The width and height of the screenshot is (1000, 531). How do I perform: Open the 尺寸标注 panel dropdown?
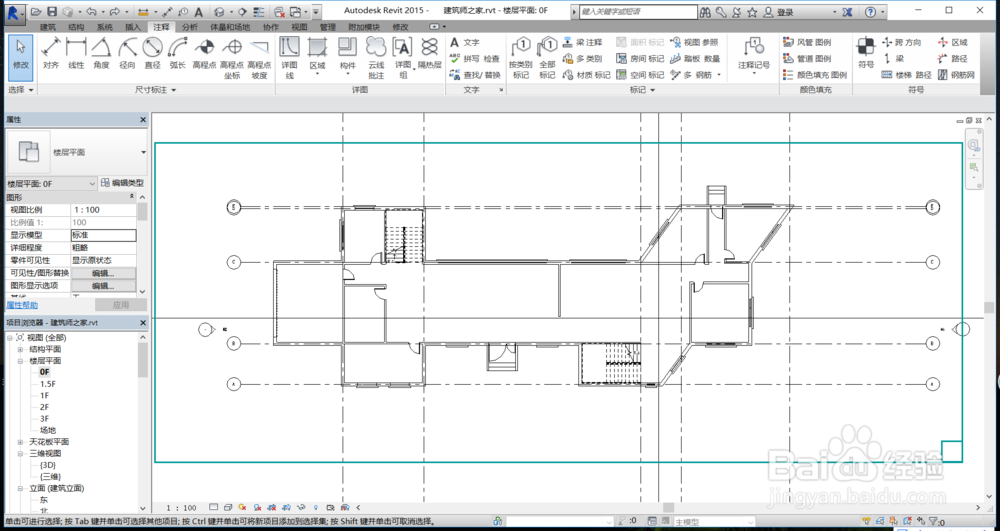tap(155, 90)
